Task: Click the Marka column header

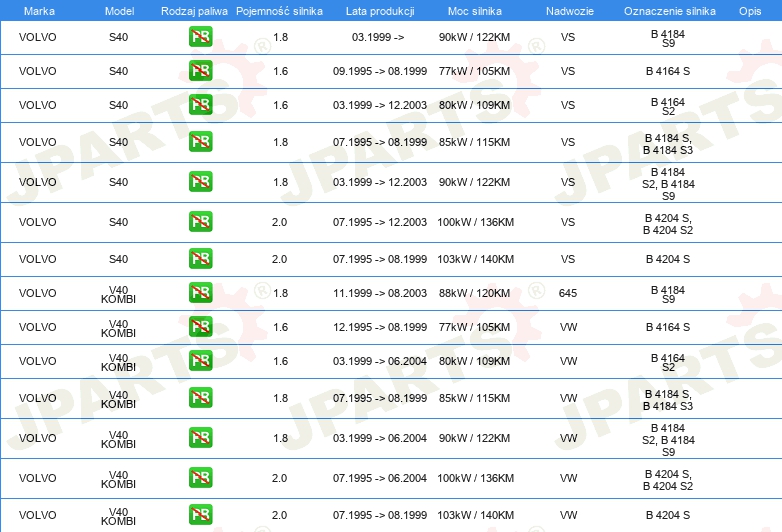Action: [x=39, y=11]
